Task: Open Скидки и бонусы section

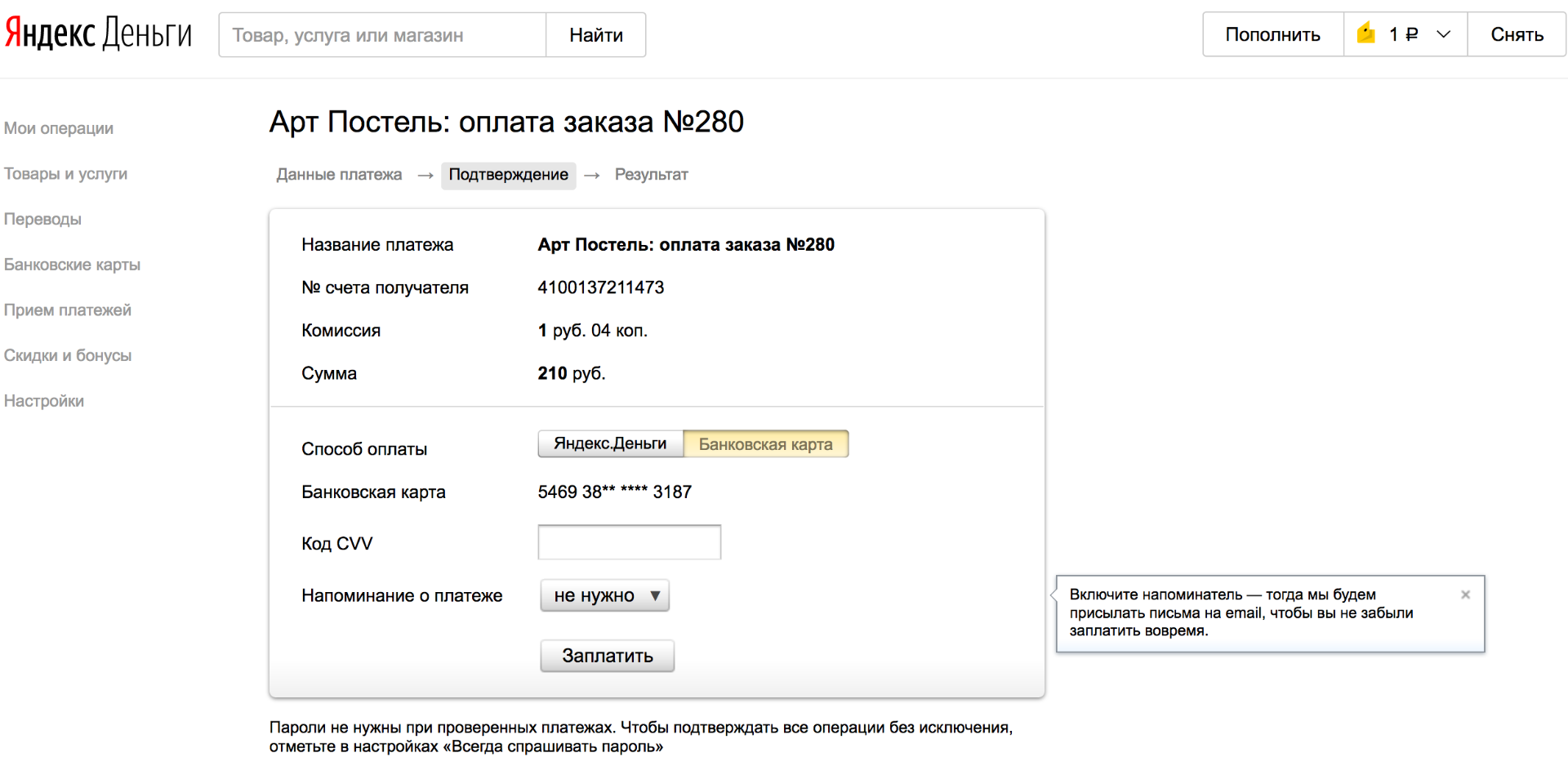Action: (x=68, y=355)
